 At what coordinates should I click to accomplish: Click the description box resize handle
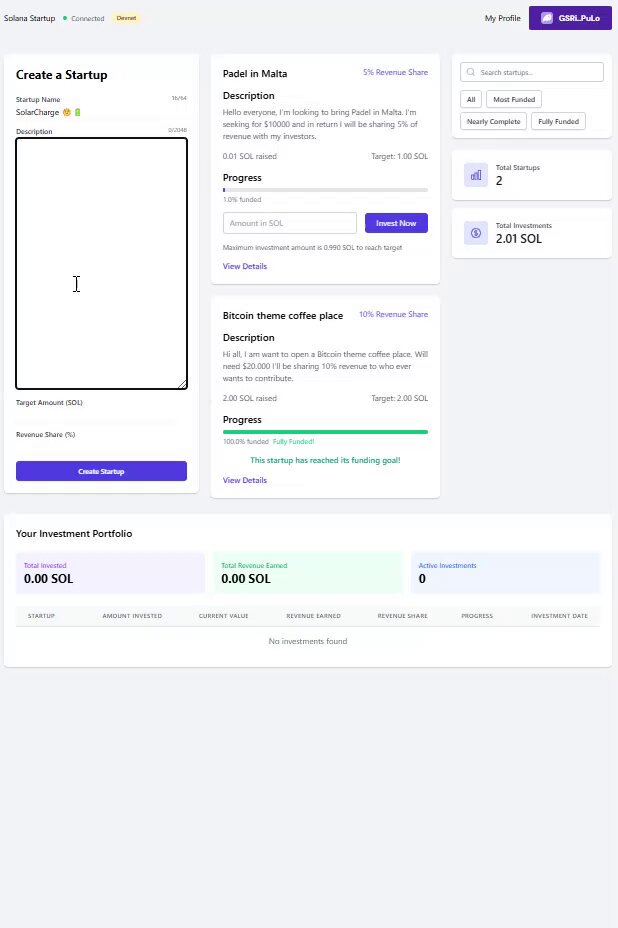click(x=183, y=384)
